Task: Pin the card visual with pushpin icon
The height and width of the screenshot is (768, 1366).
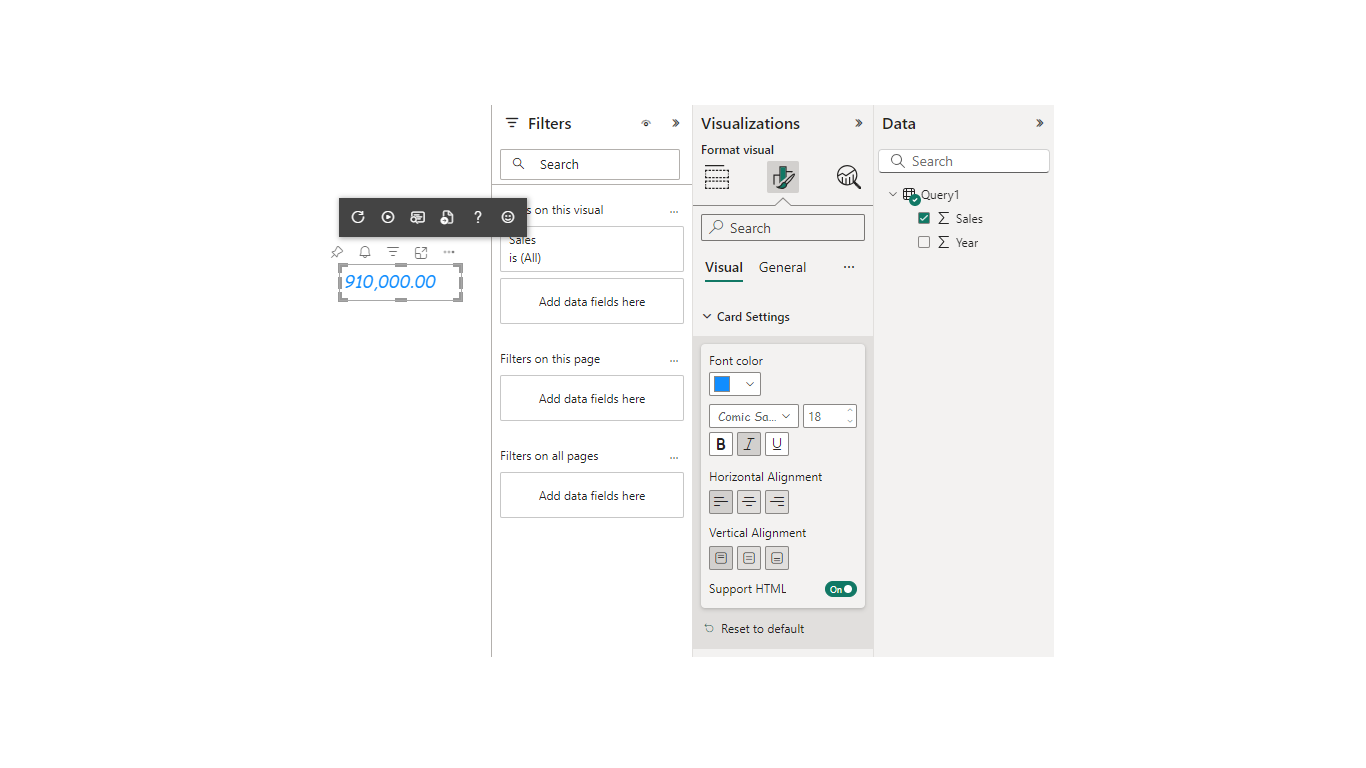Action: 337,252
